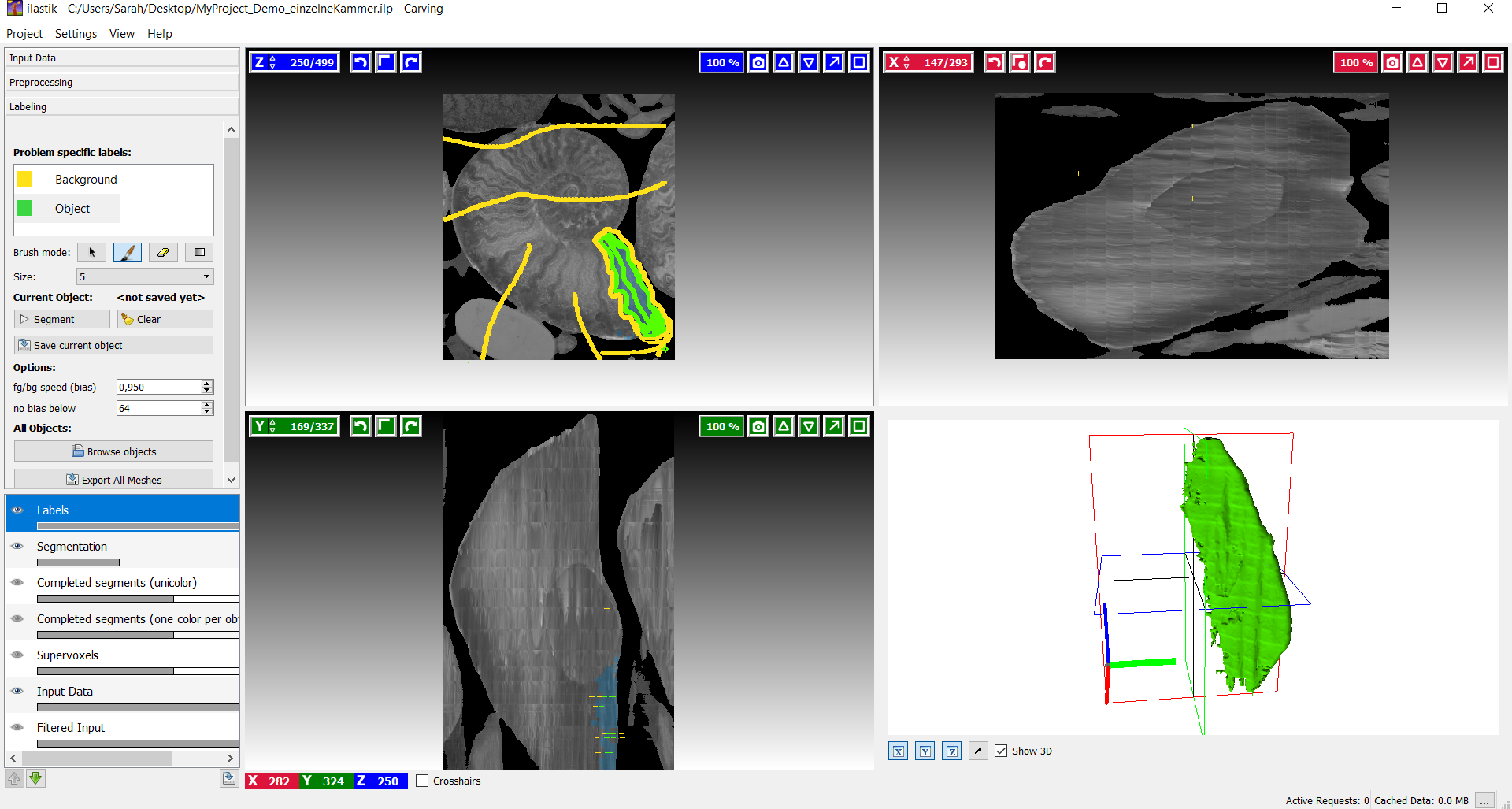
Task: Open the Settings menu
Action: click(x=76, y=33)
